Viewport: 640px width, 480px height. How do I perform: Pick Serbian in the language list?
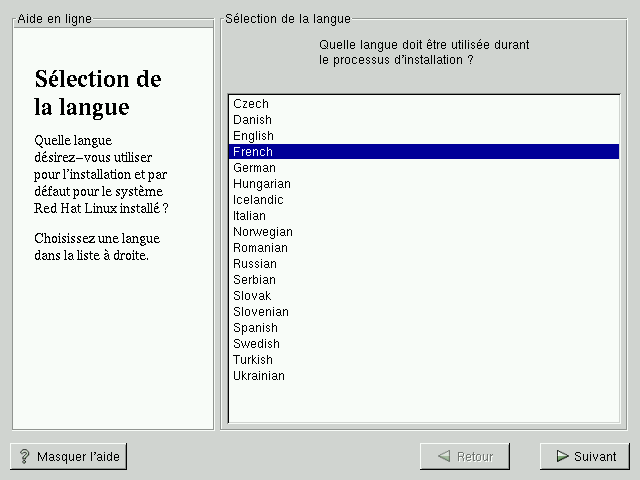click(x=254, y=280)
